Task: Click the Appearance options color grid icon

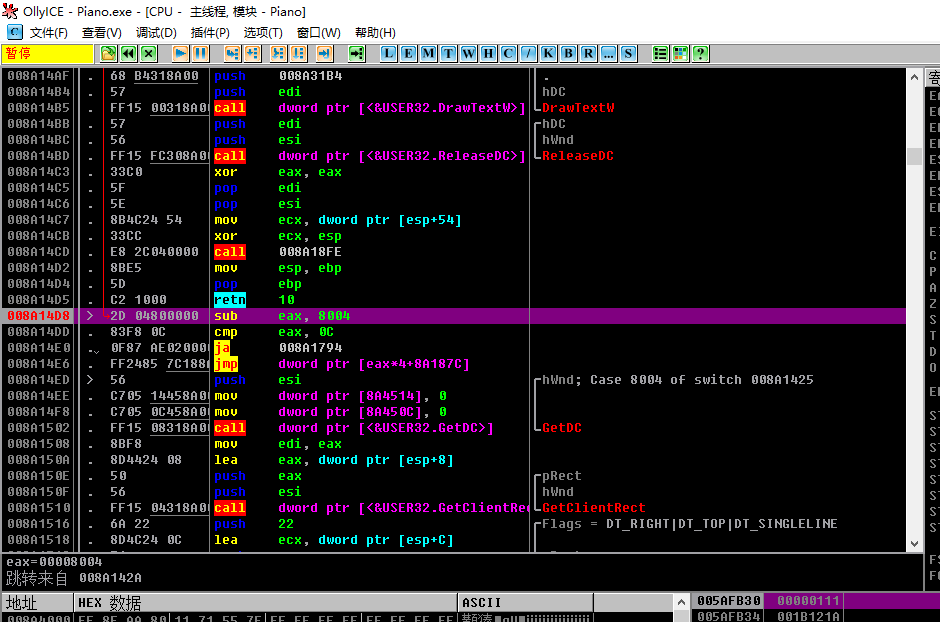Action: click(x=680, y=54)
